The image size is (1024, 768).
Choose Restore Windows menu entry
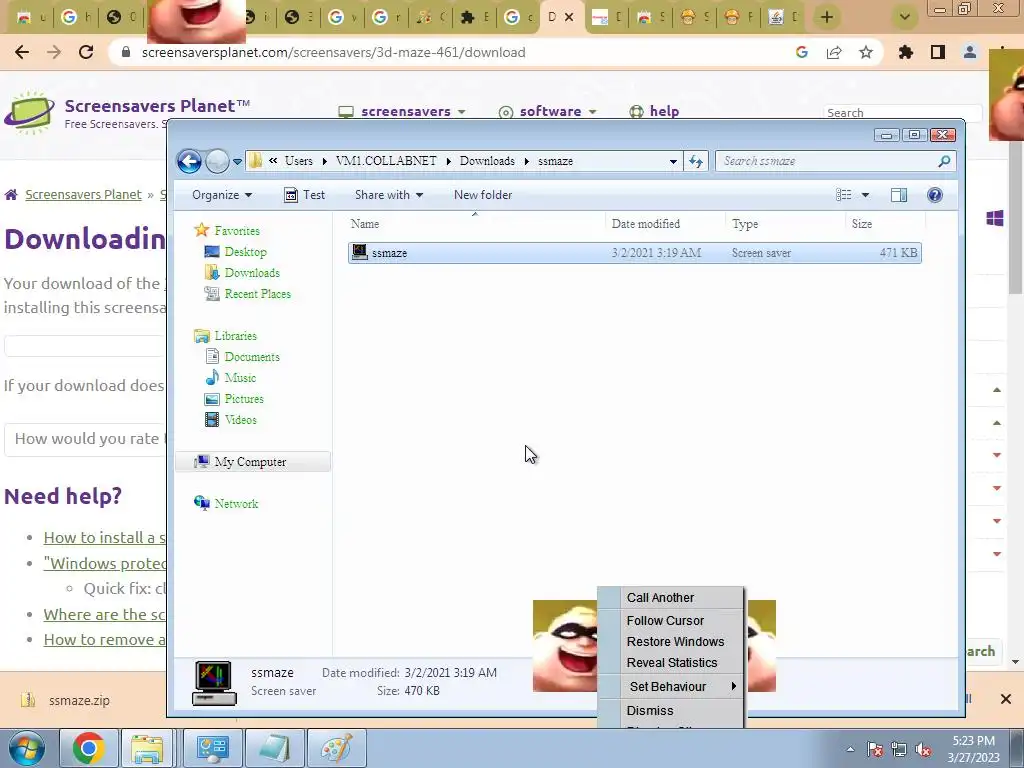pos(671,641)
